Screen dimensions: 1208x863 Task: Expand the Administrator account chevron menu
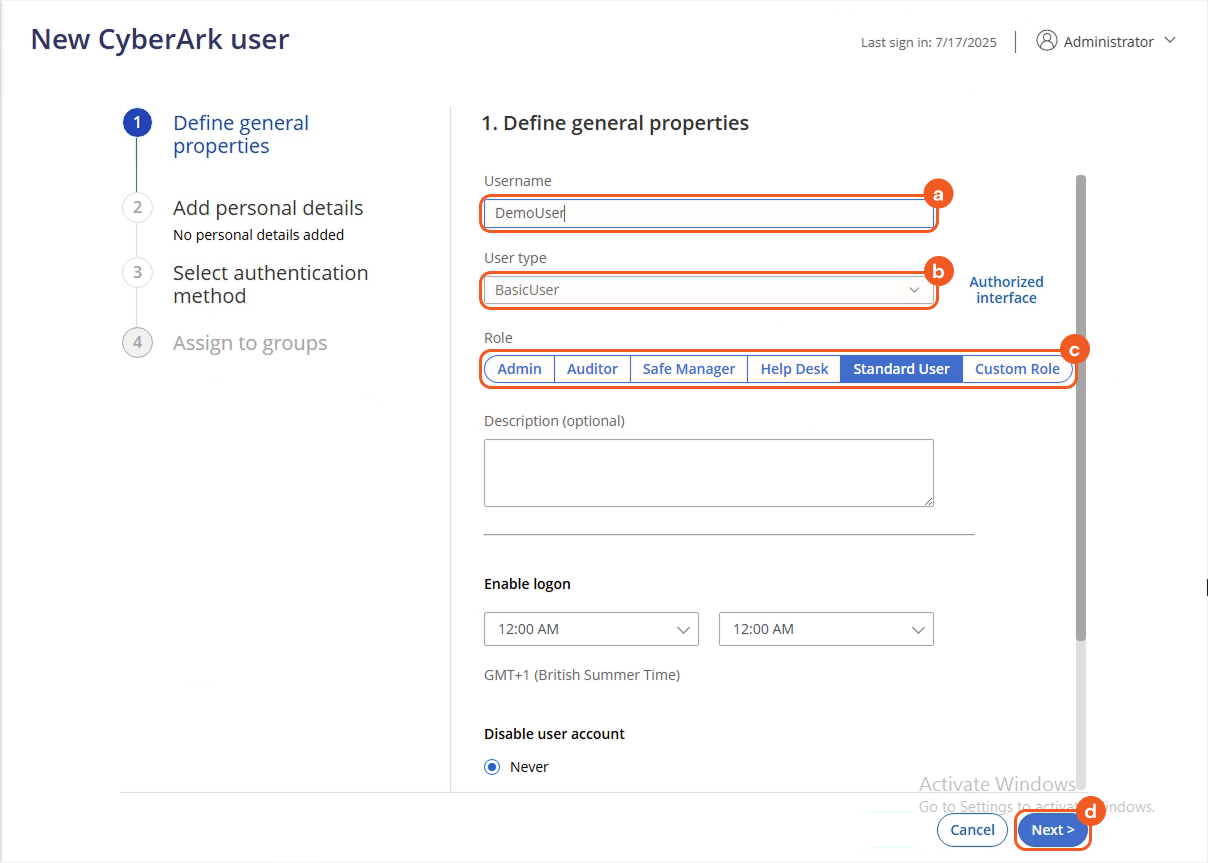pyautogui.click(x=1170, y=41)
